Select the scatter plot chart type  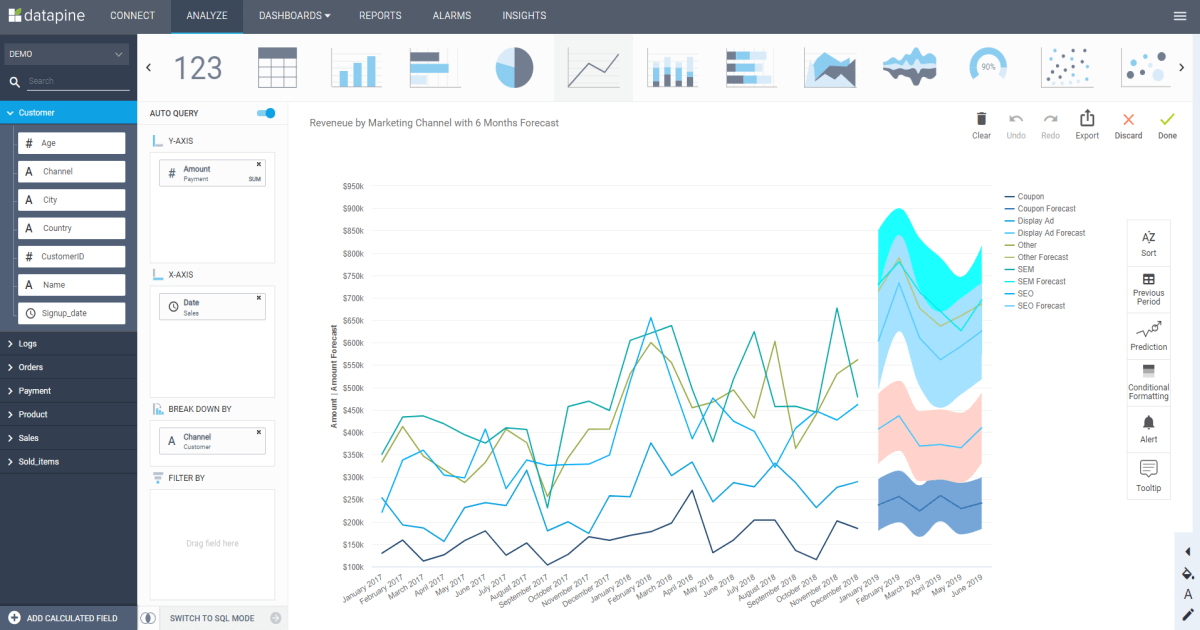[1067, 67]
